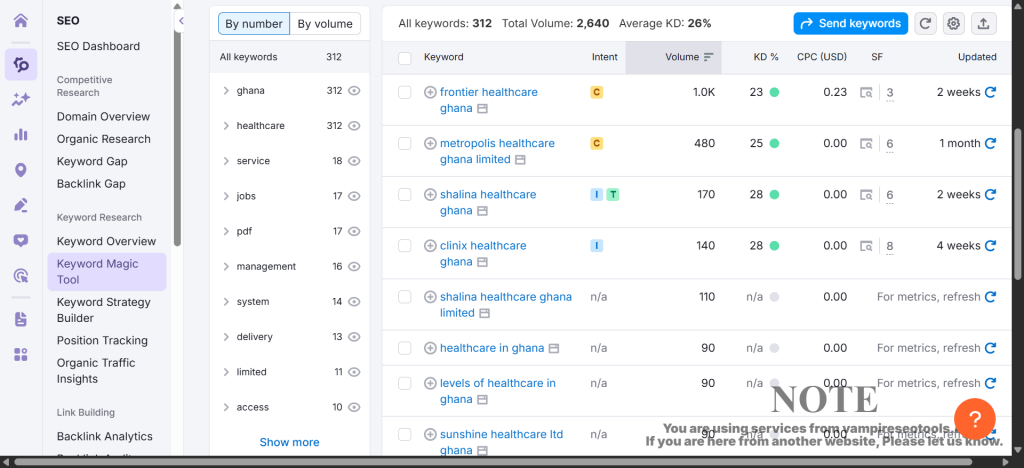Expand the access keyword group
Screen dimensions: 1024x468
(226, 407)
